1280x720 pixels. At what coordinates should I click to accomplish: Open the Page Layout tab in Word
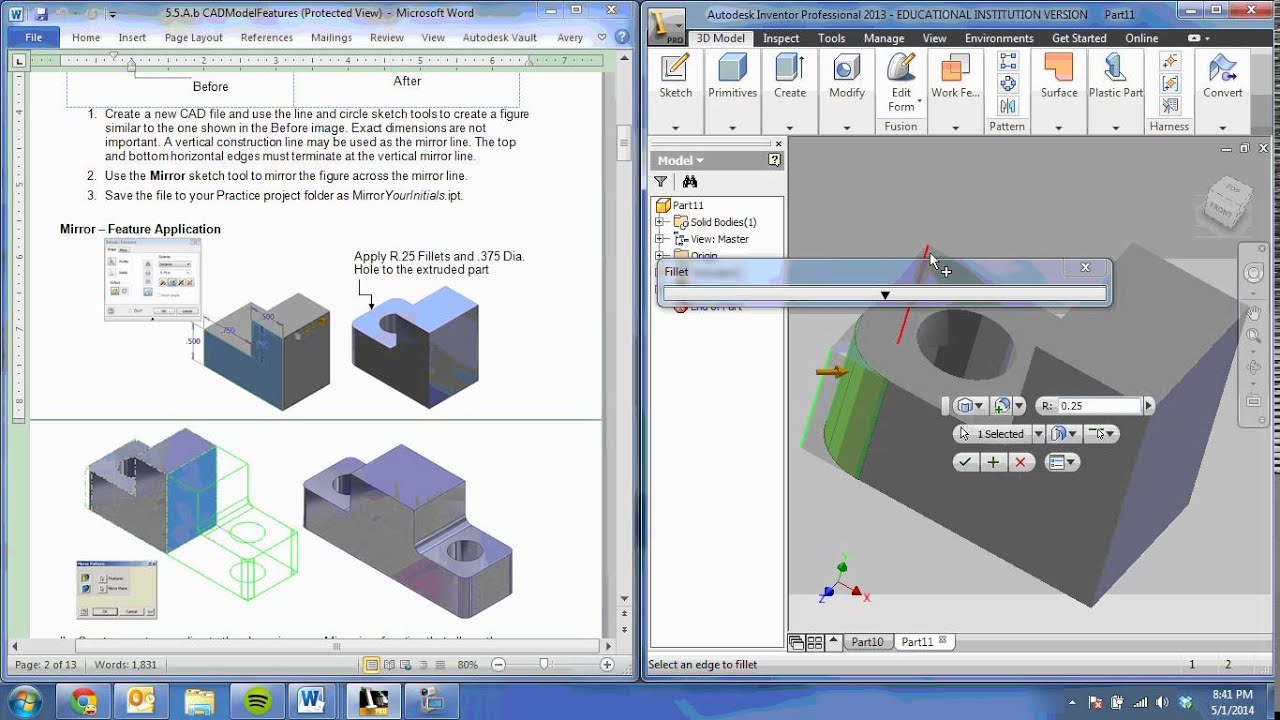[194, 37]
